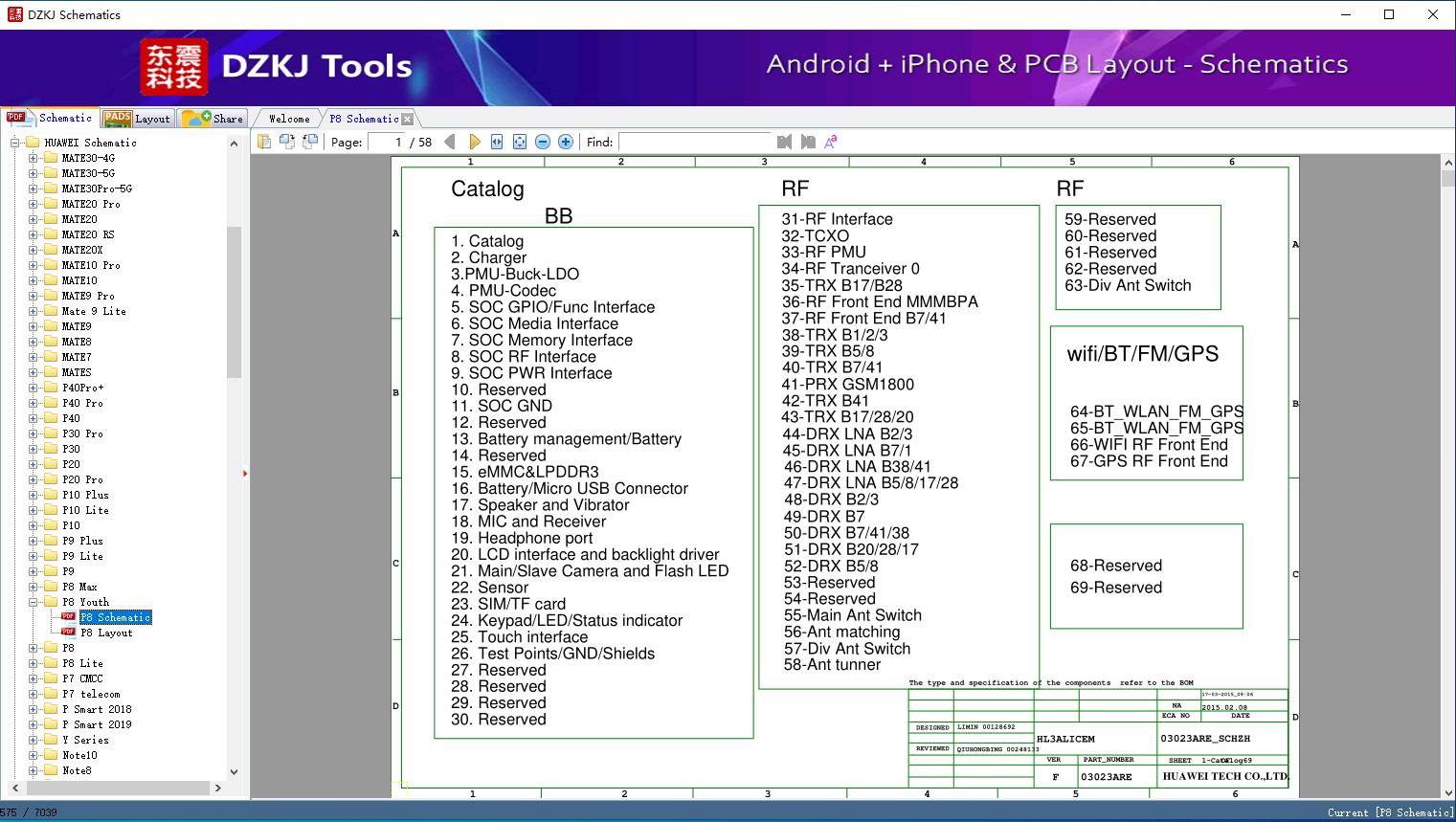Screen dimensions: 1456x822
Task: Expand the P10 Plus folder
Action: pos(33,495)
